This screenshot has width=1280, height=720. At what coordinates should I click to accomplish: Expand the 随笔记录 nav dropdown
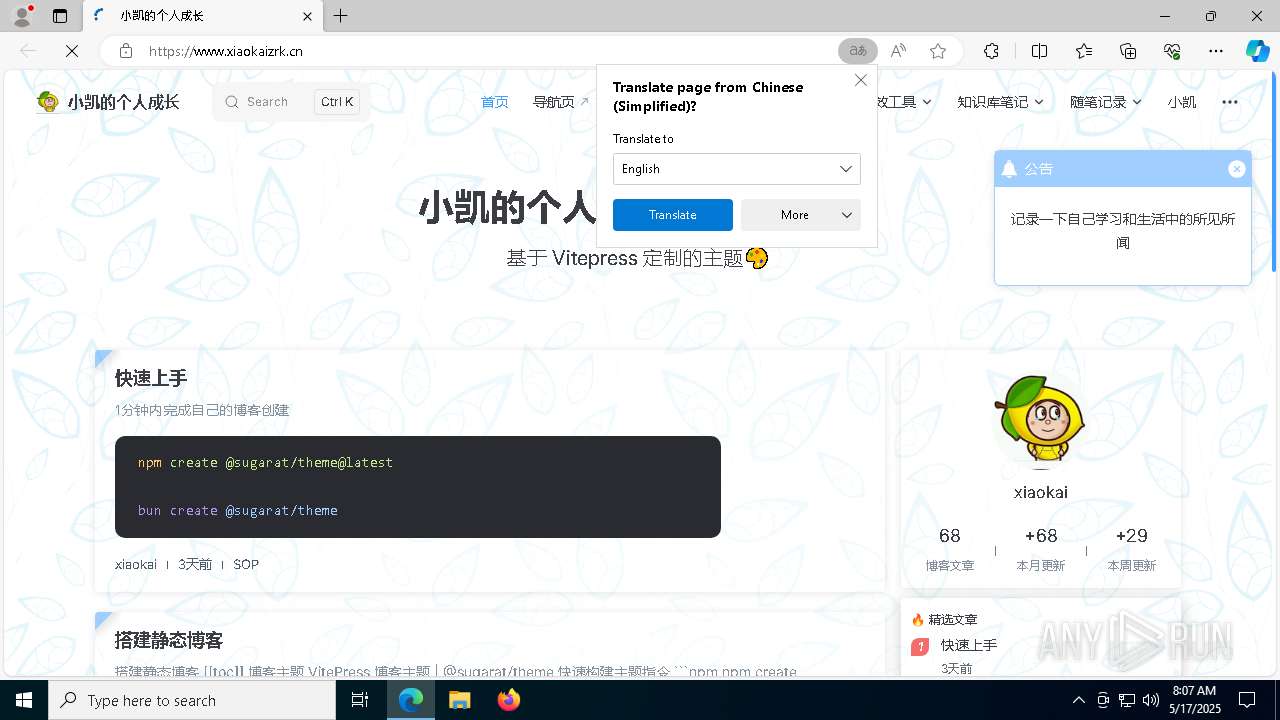pyautogui.click(x=1106, y=102)
